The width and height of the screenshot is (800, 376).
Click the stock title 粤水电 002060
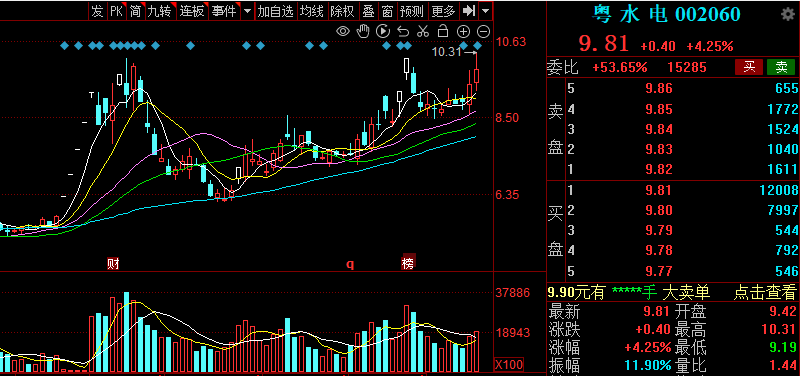coord(666,14)
